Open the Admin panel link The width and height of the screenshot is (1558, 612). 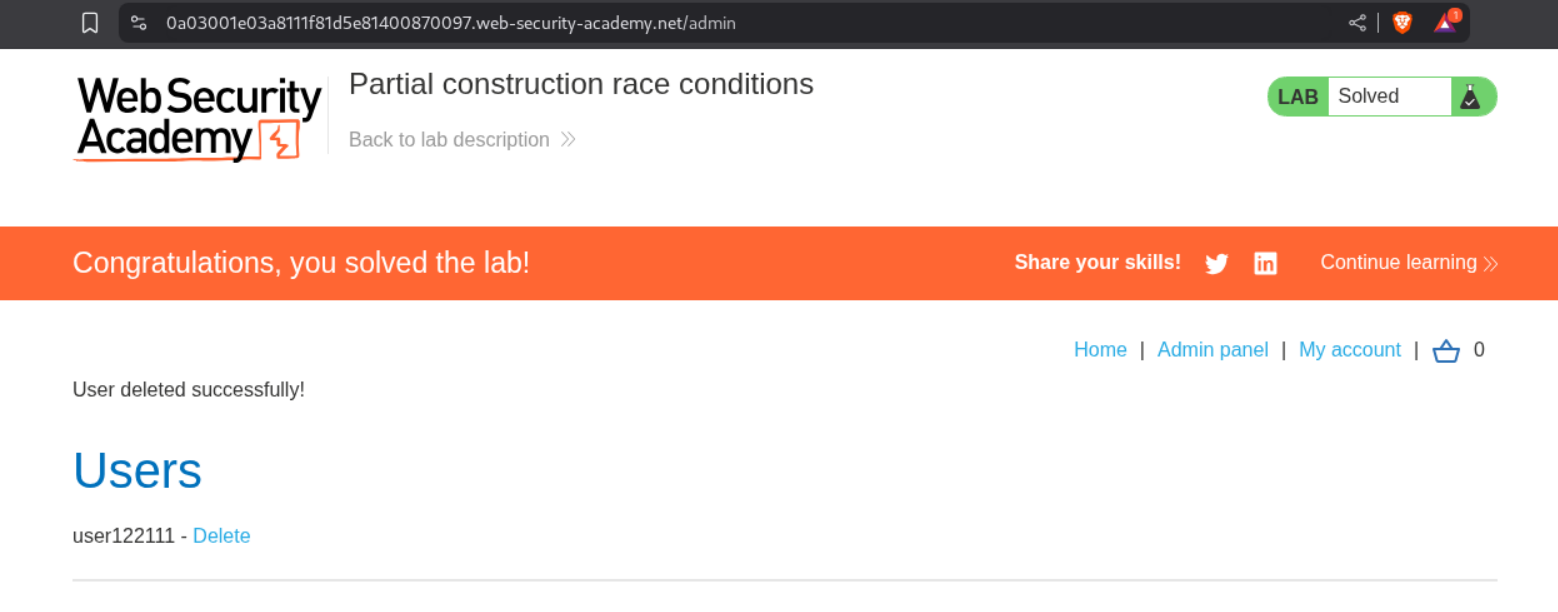tap(1212, 350)
